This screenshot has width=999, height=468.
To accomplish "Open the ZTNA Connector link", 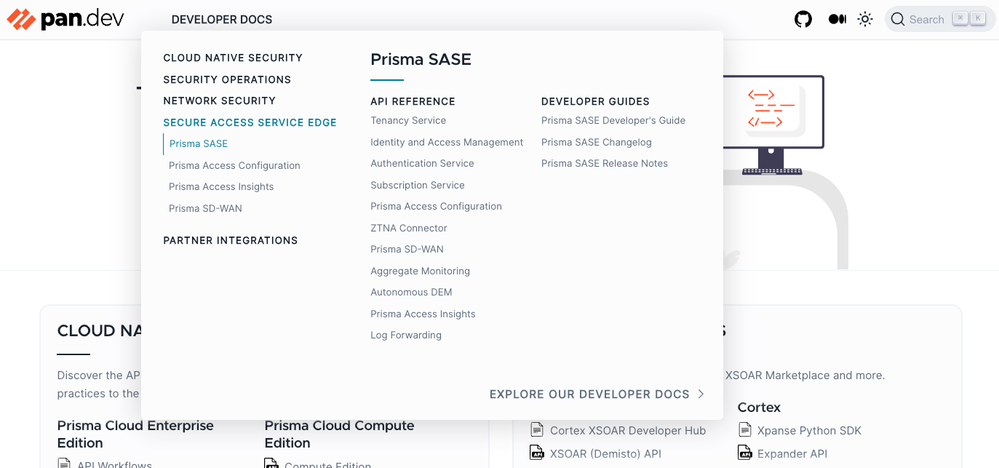I will [409, 228].
